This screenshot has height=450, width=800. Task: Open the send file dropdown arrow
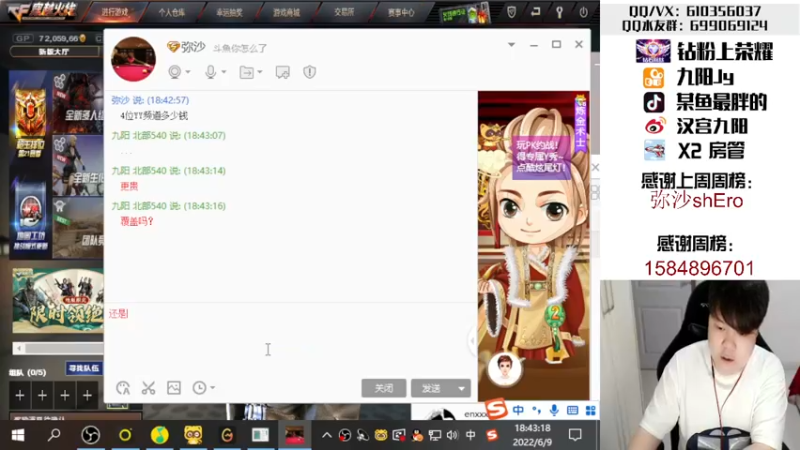point(260,72)
